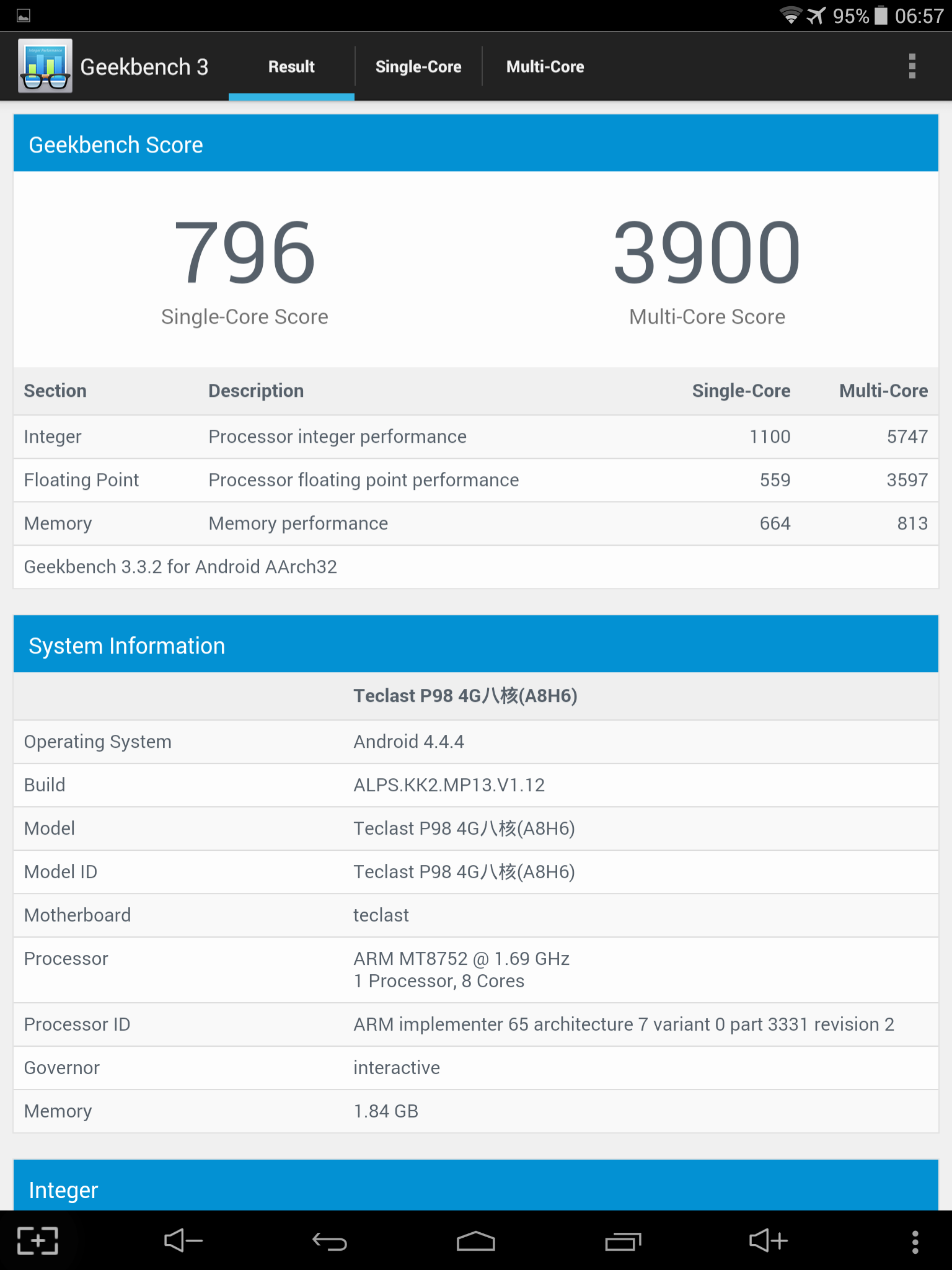The height and width of the screenshot is (1270, 952).
Task: Tap the Geekbench Score section header
Action: pos(476,143)
